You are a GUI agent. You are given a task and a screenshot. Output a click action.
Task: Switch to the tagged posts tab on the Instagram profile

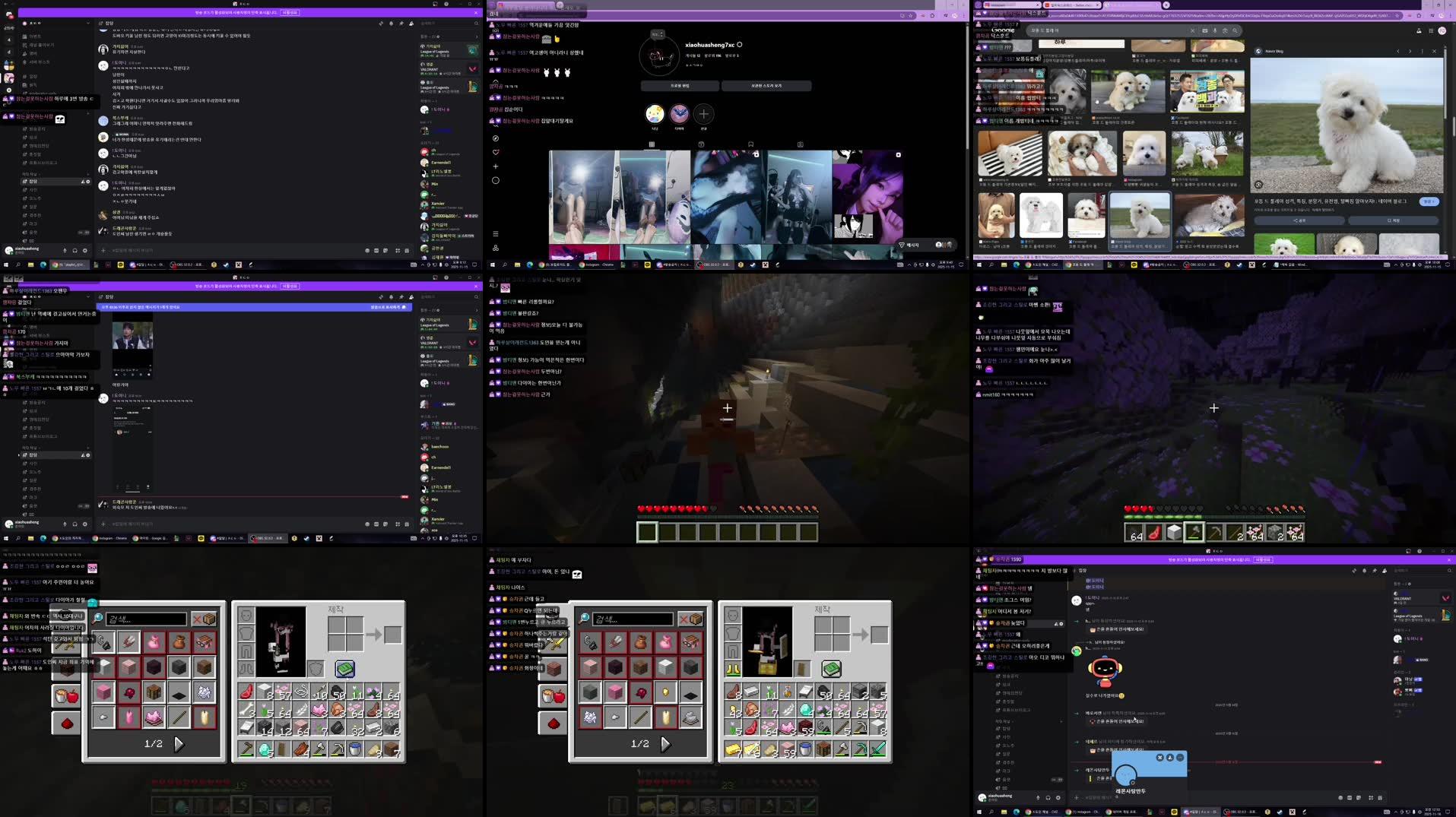tap(800, 144)
